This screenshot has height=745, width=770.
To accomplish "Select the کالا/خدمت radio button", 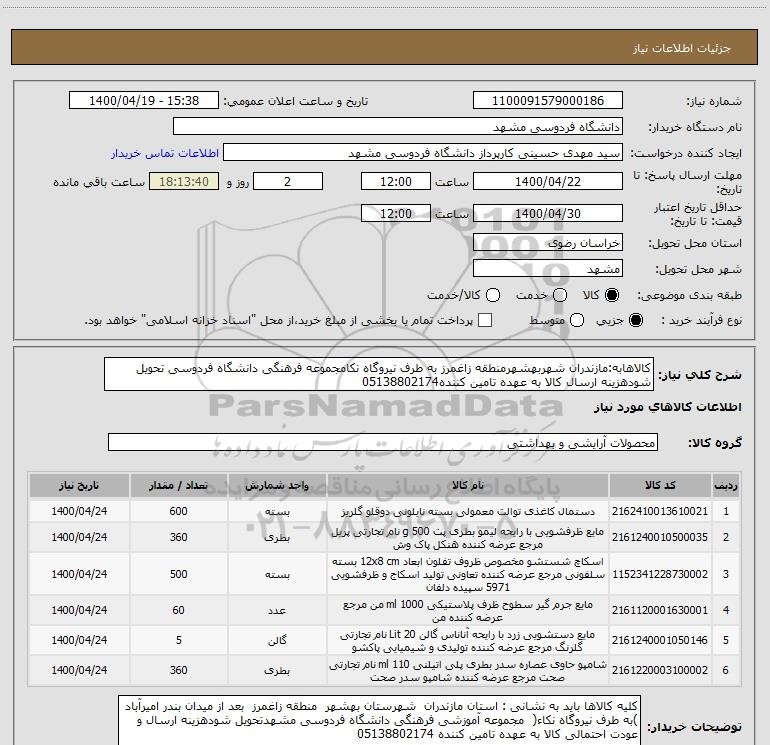I will point(493,295).
